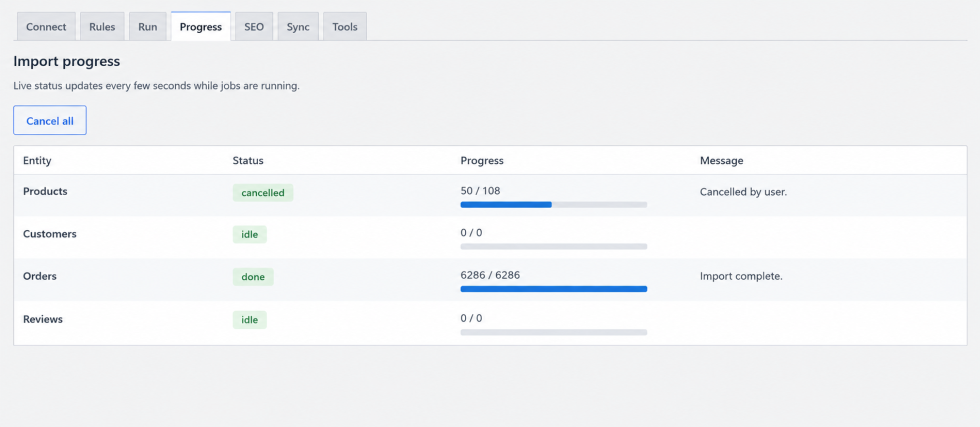Click the done status badge

coord(253,277)
